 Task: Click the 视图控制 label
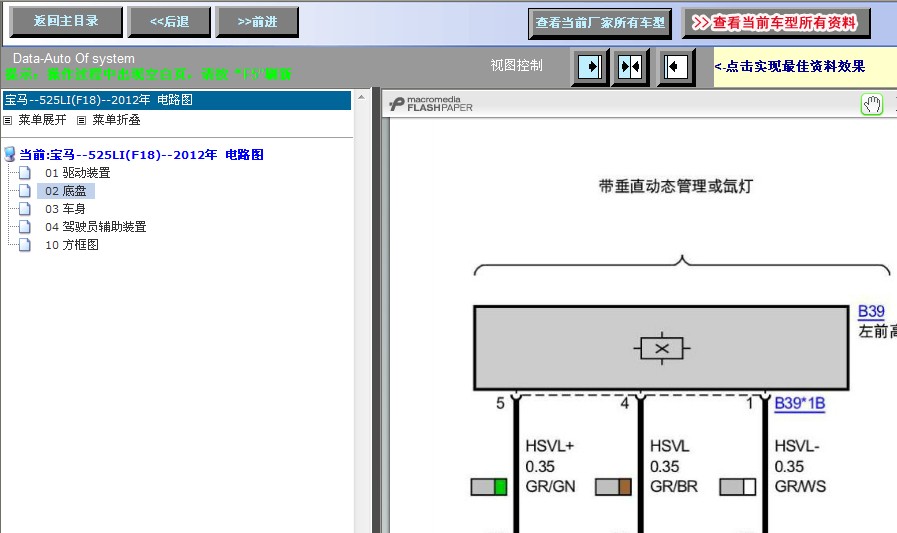pyautogui.click(x=517, y=65)
